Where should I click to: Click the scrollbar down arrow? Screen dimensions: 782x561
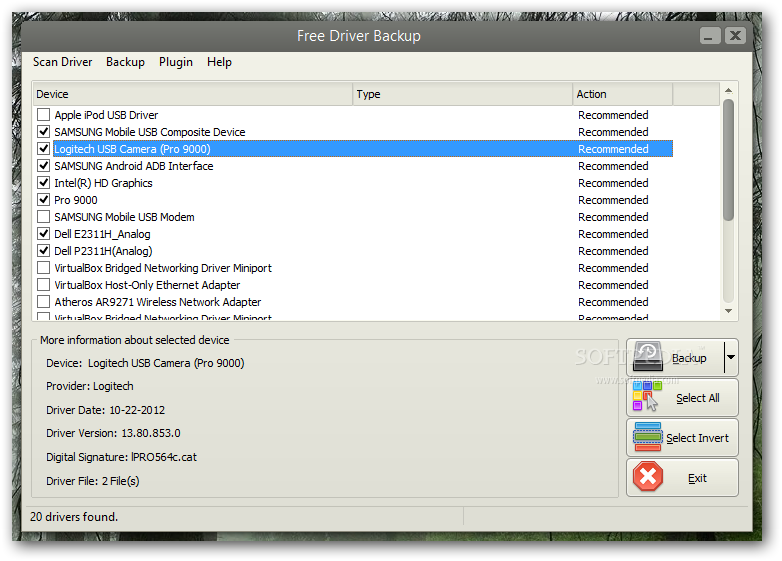[x=728, y=311]
